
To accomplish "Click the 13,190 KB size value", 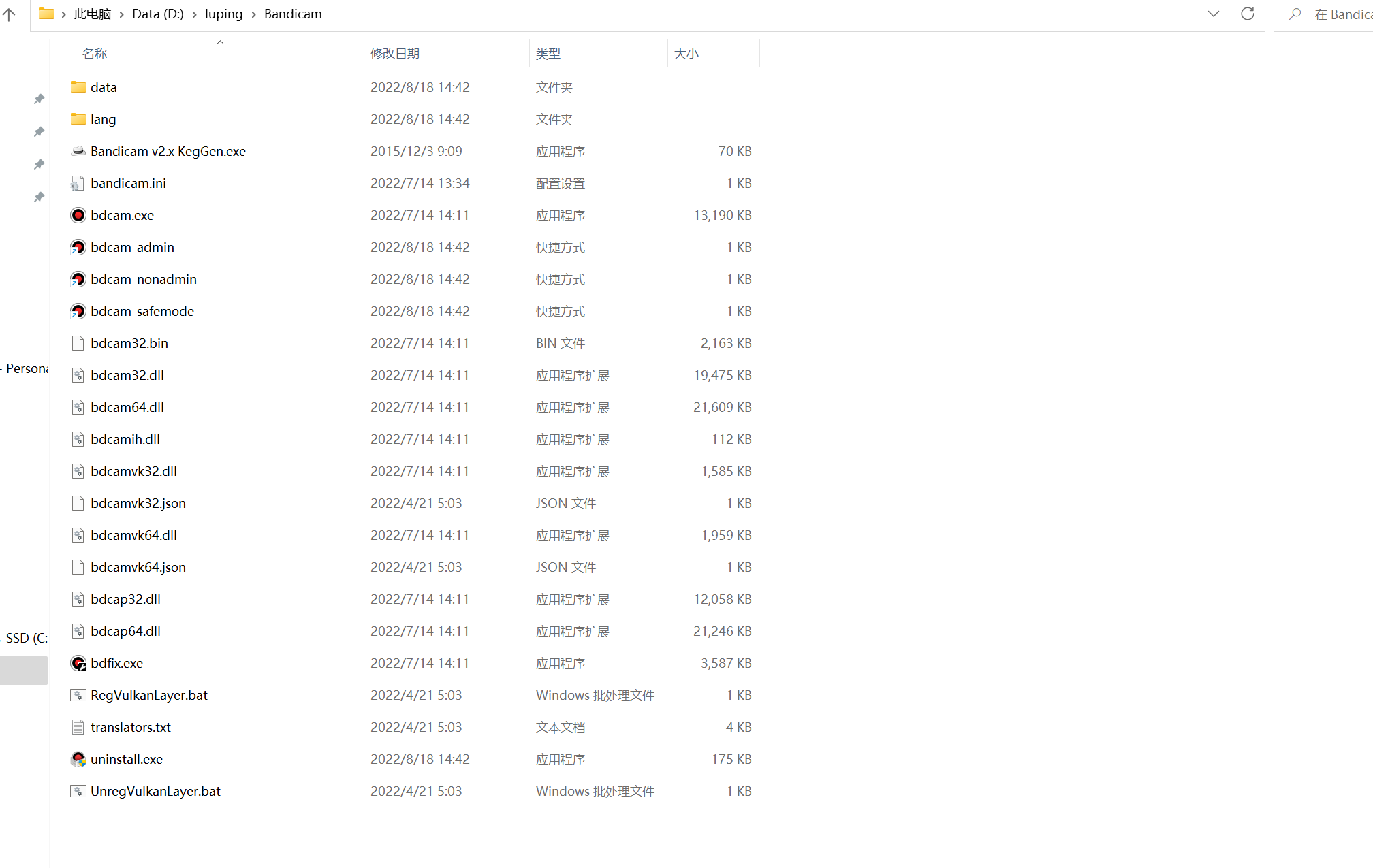I will click(x=723, y=215).
